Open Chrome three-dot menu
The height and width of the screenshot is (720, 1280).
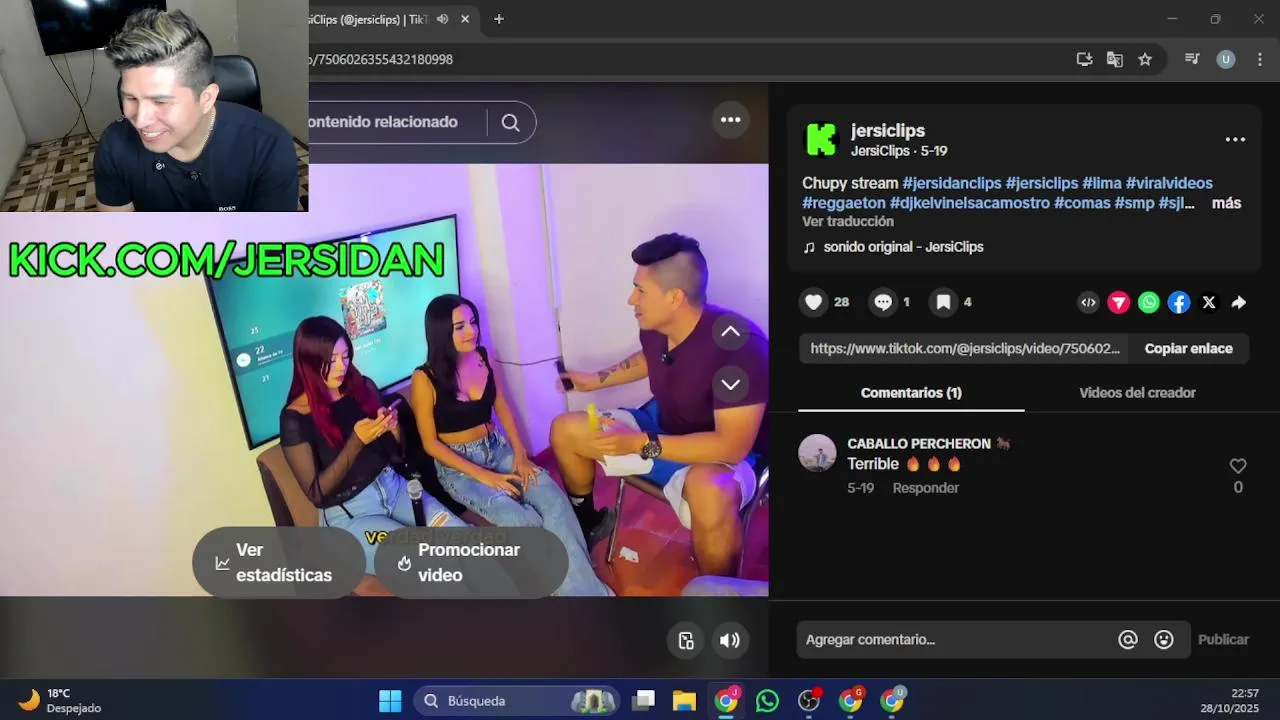click(1259, 59)
